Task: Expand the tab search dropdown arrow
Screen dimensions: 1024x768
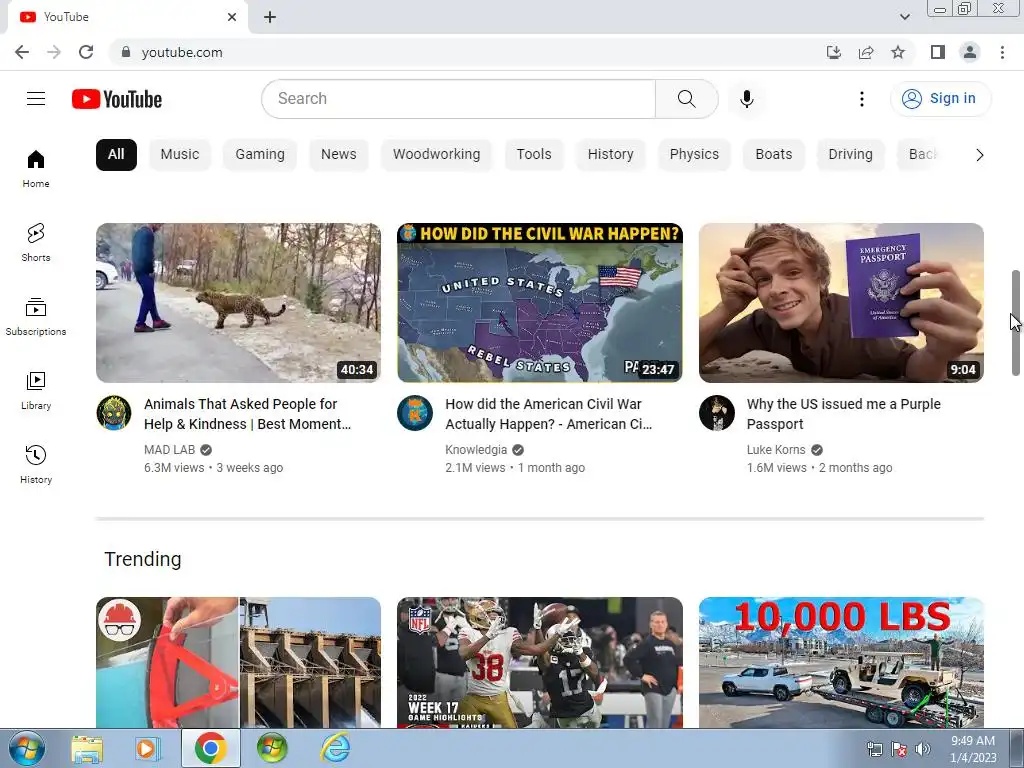Action: tap(904, 17)
